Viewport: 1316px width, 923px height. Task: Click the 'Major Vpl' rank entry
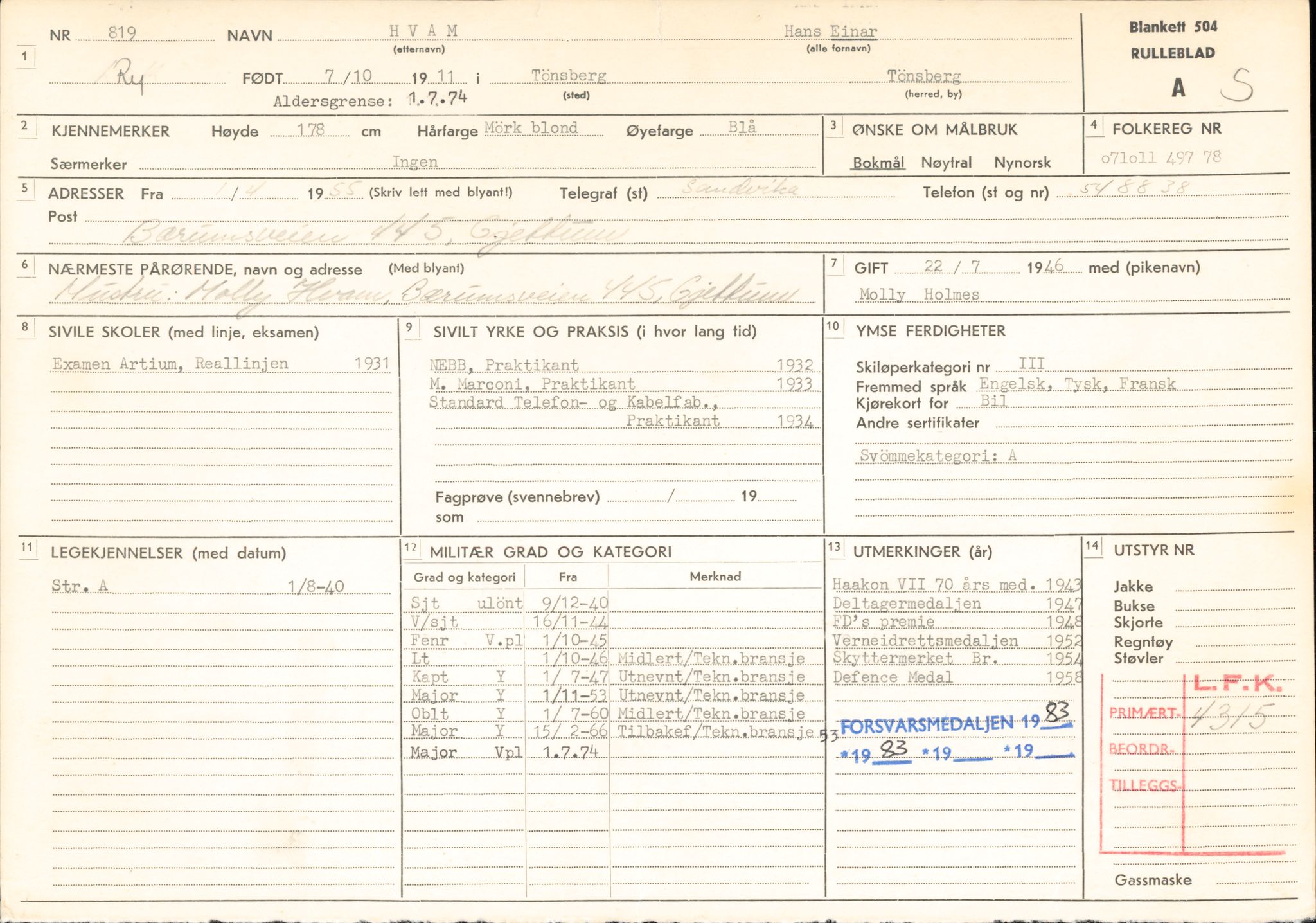467,753
